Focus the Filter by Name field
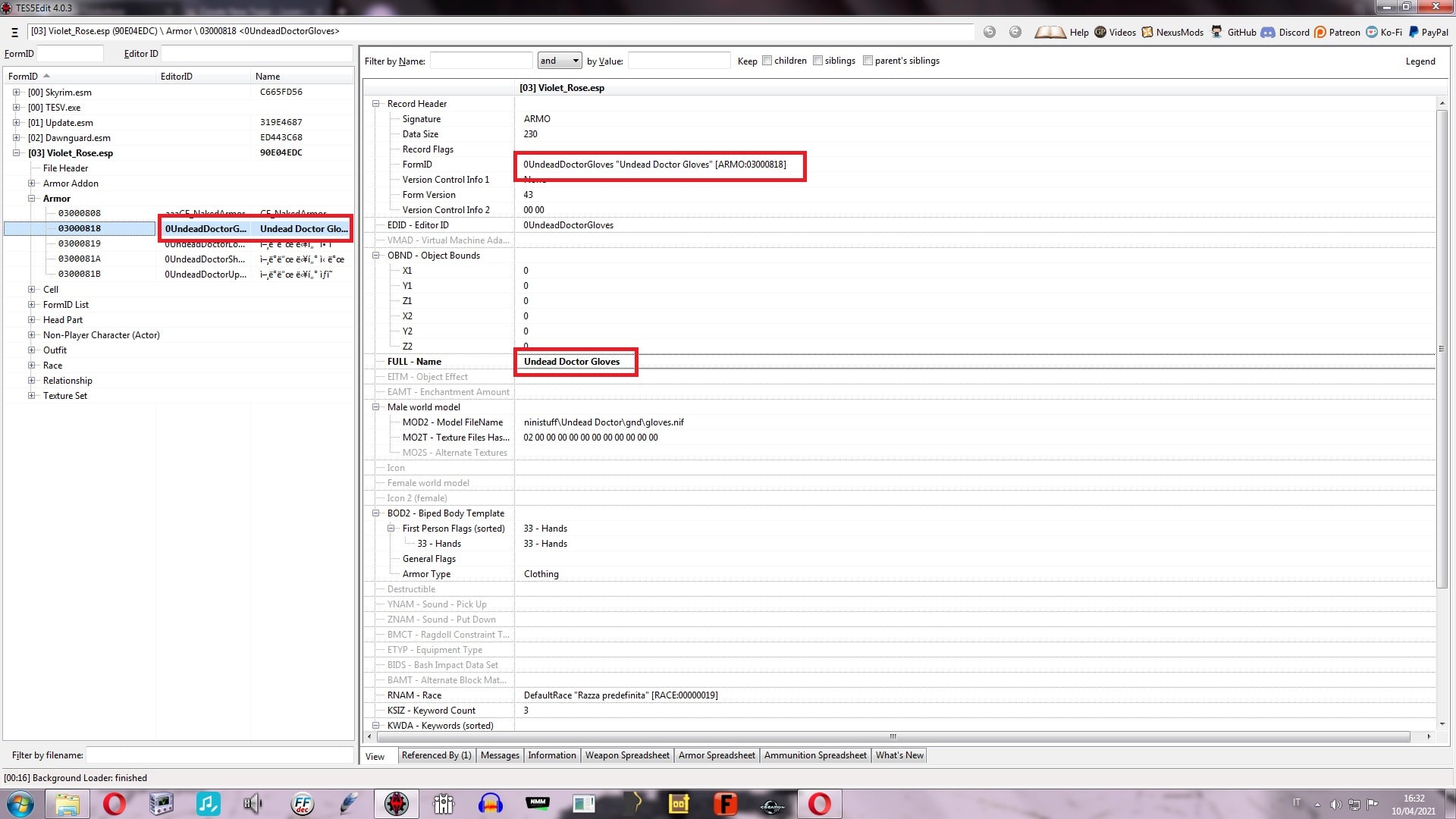The image size is (1456, 819). (481, 61)
